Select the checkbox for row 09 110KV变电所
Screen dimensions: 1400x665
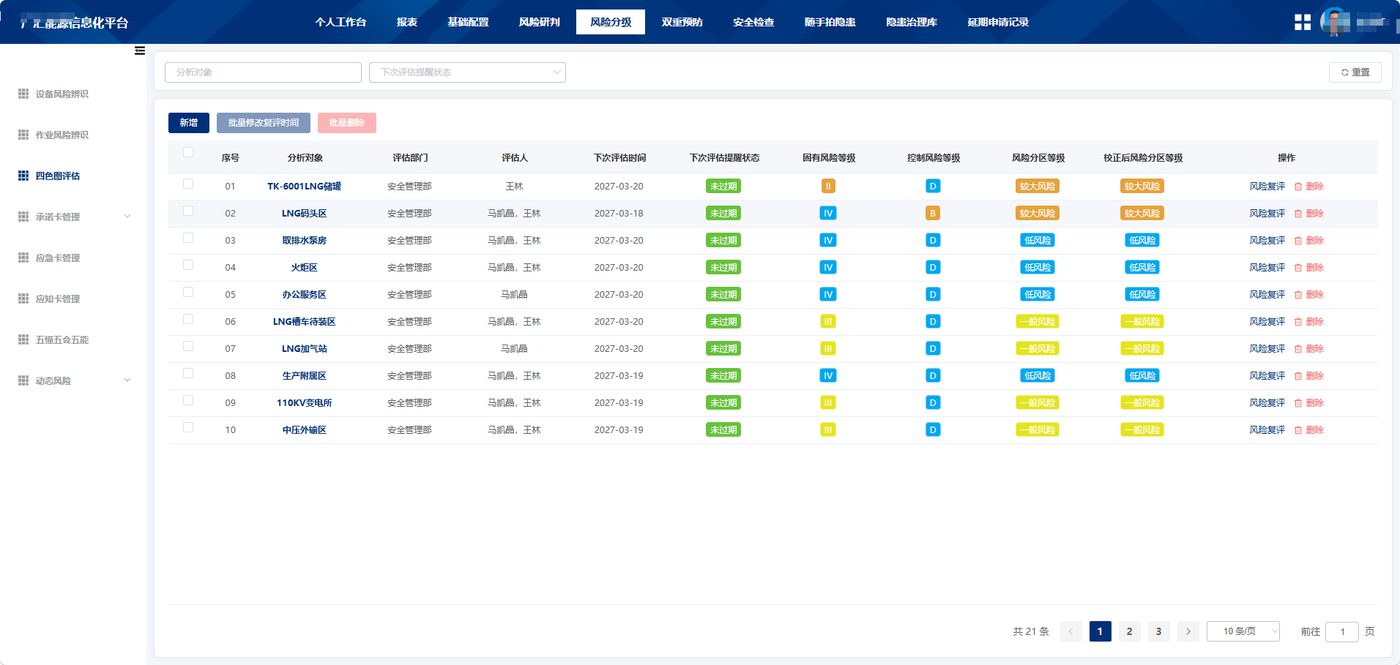tap(188, 400)
